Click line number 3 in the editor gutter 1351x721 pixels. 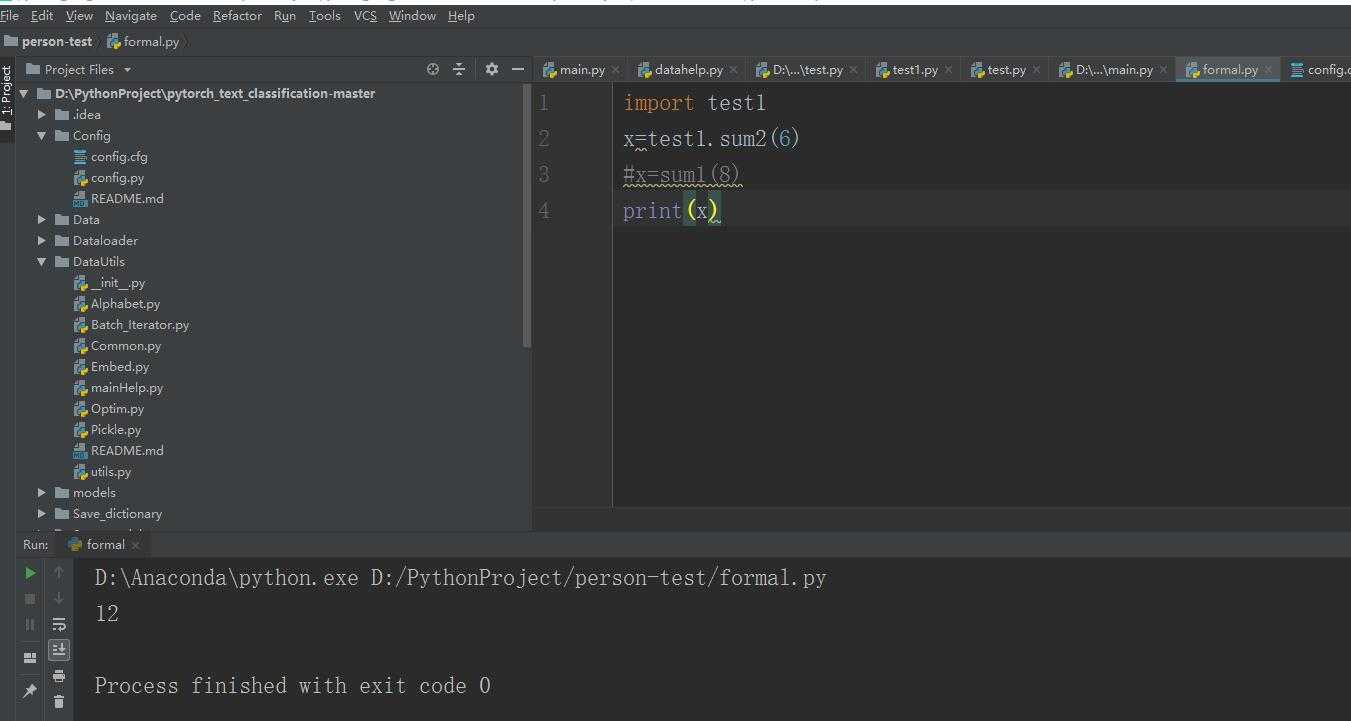tap(544, 175)
